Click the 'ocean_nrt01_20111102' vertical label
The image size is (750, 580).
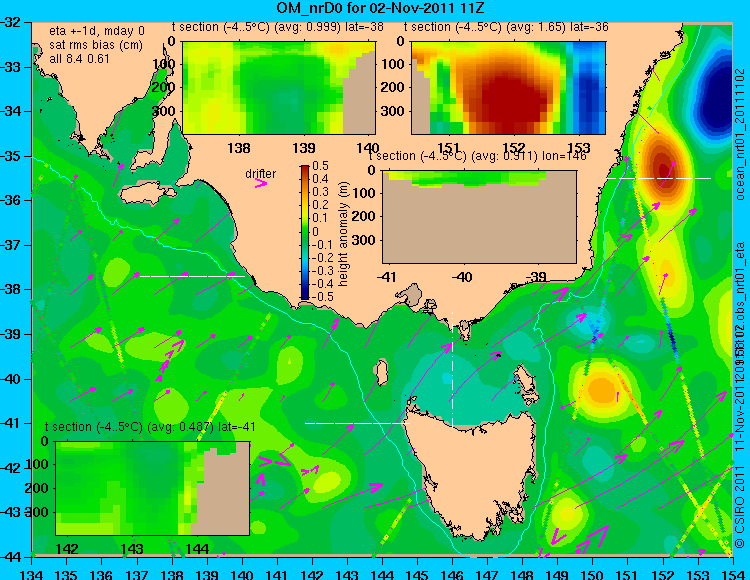point(740,135)
